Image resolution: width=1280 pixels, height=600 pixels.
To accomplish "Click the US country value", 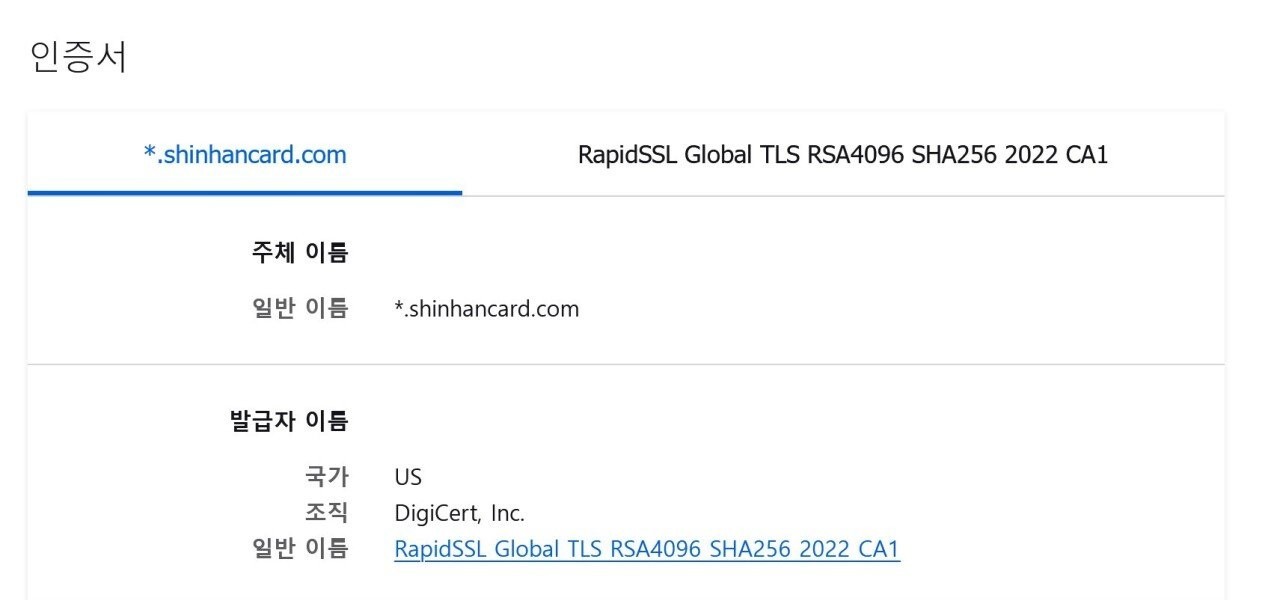I will coord(408,477).
